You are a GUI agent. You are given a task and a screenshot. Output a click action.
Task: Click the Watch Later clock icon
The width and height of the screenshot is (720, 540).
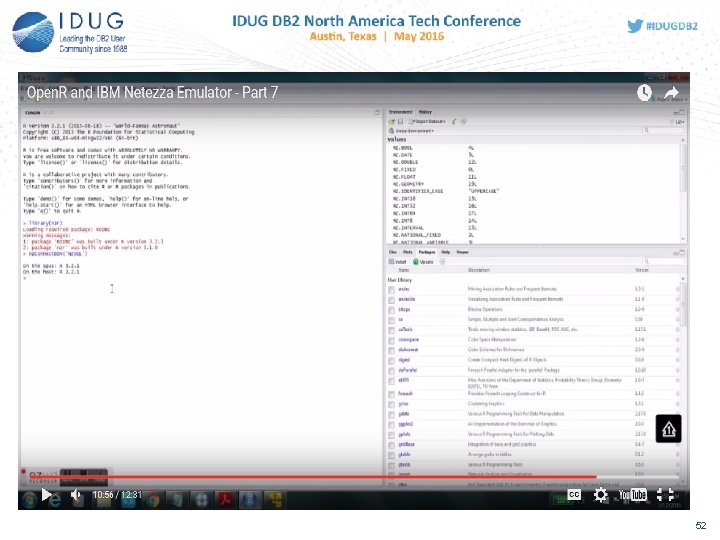(644, 92)
